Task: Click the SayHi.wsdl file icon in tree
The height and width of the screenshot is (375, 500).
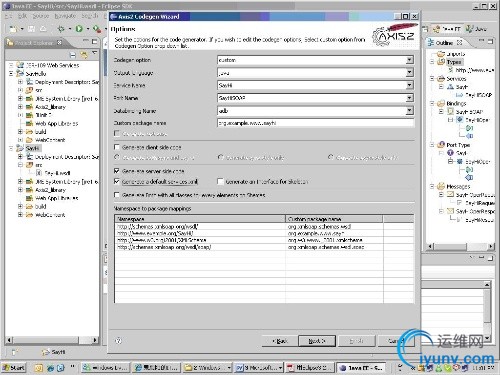Action: click(x=39, y=173)
